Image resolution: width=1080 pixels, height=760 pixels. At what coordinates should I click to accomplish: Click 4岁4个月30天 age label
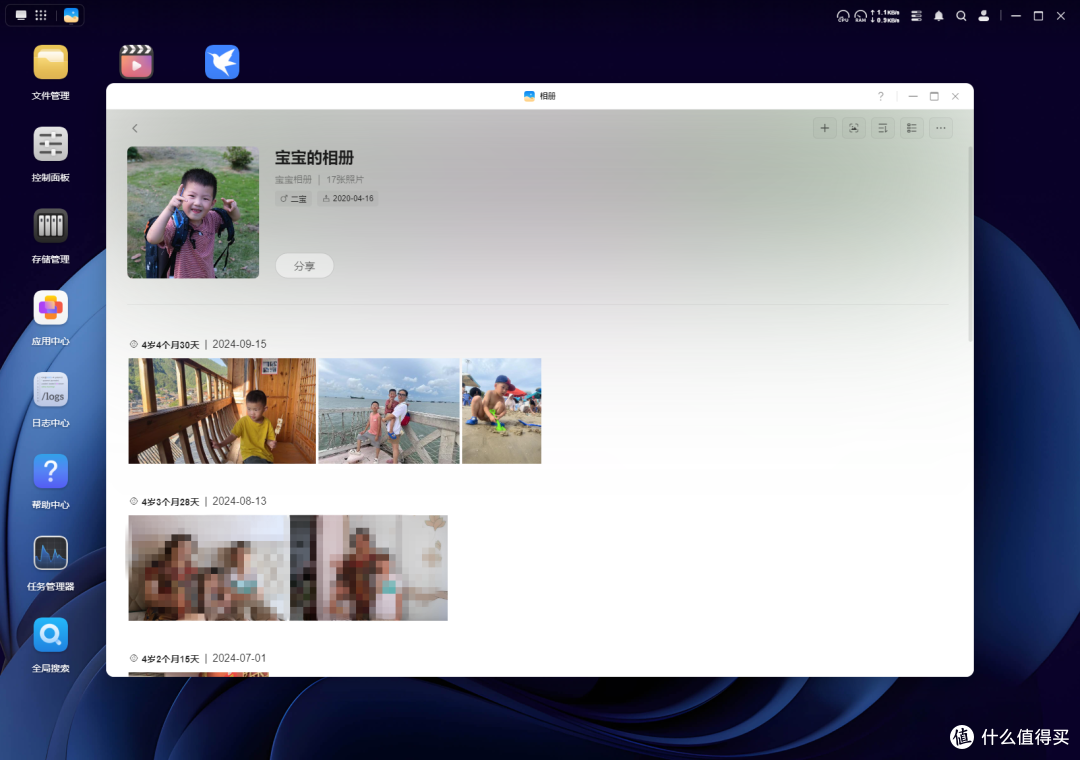[x=170, y=345]
